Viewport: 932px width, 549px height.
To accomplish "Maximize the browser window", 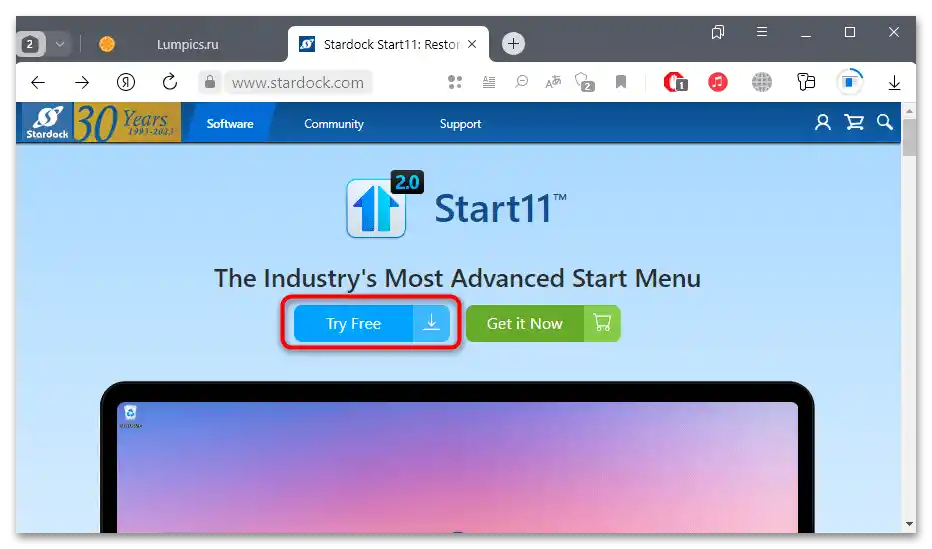I will (850, 32).
